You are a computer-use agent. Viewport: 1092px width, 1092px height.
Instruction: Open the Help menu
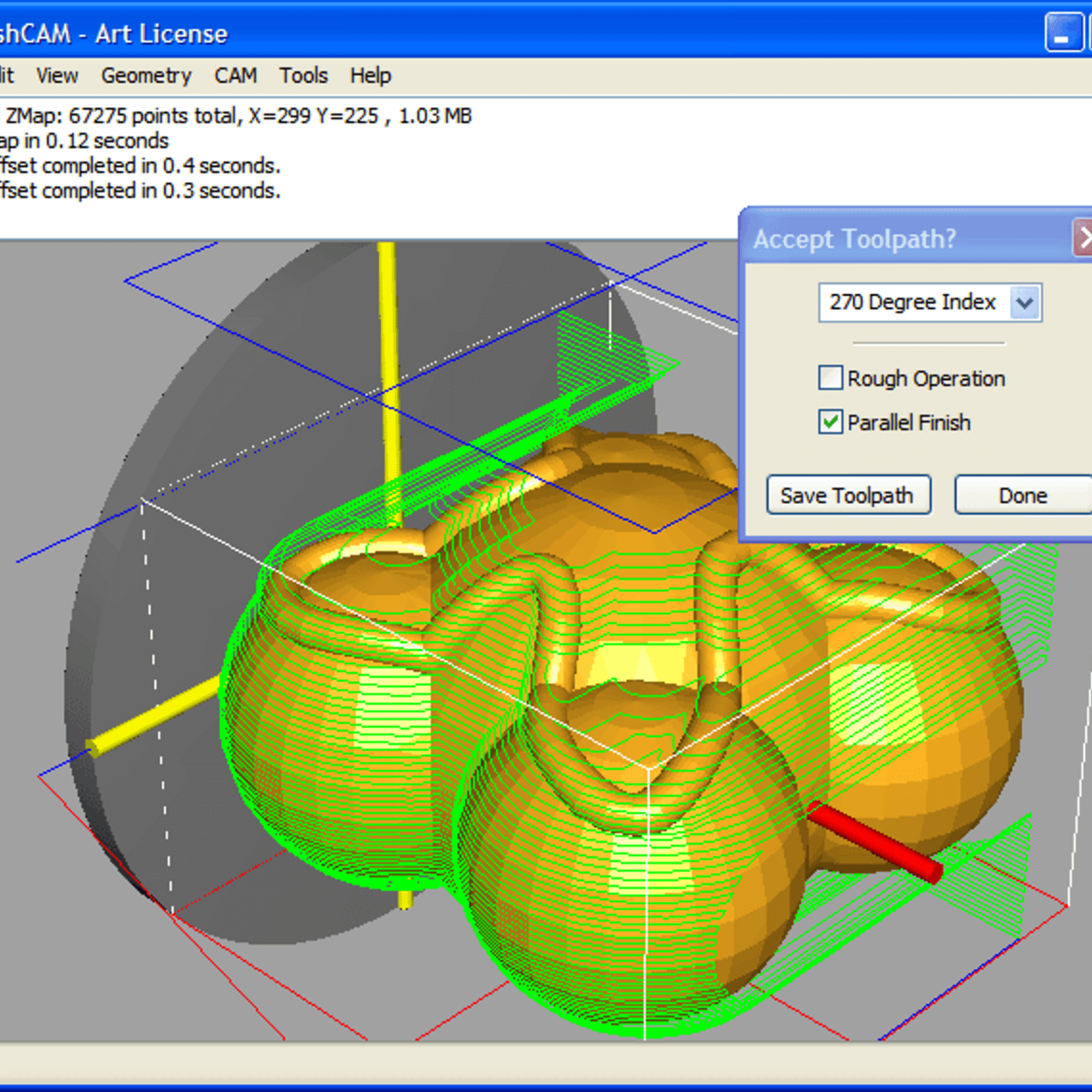371,76
